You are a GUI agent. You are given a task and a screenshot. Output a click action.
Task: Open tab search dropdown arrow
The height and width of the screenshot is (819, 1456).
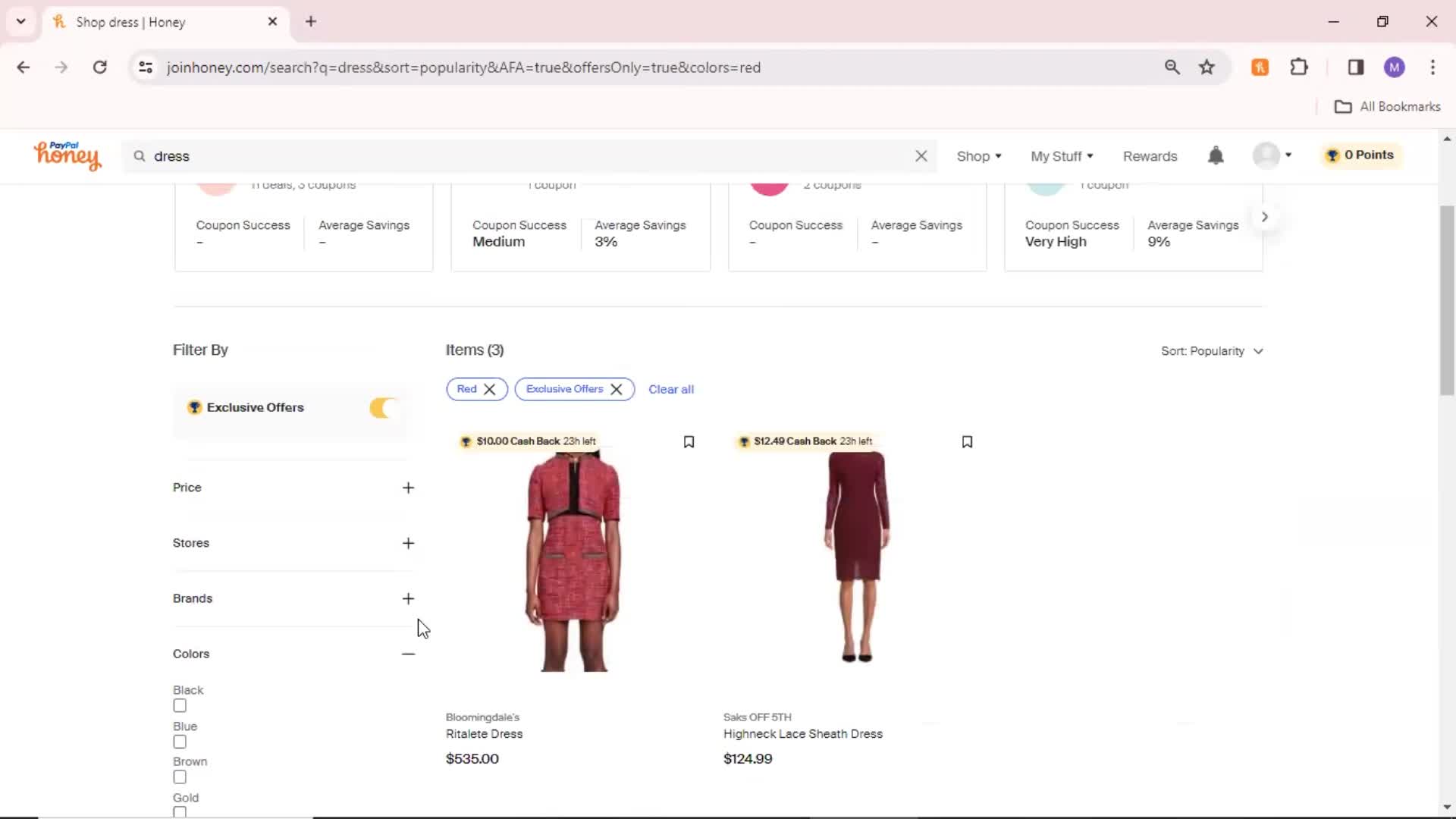(21, 21)
